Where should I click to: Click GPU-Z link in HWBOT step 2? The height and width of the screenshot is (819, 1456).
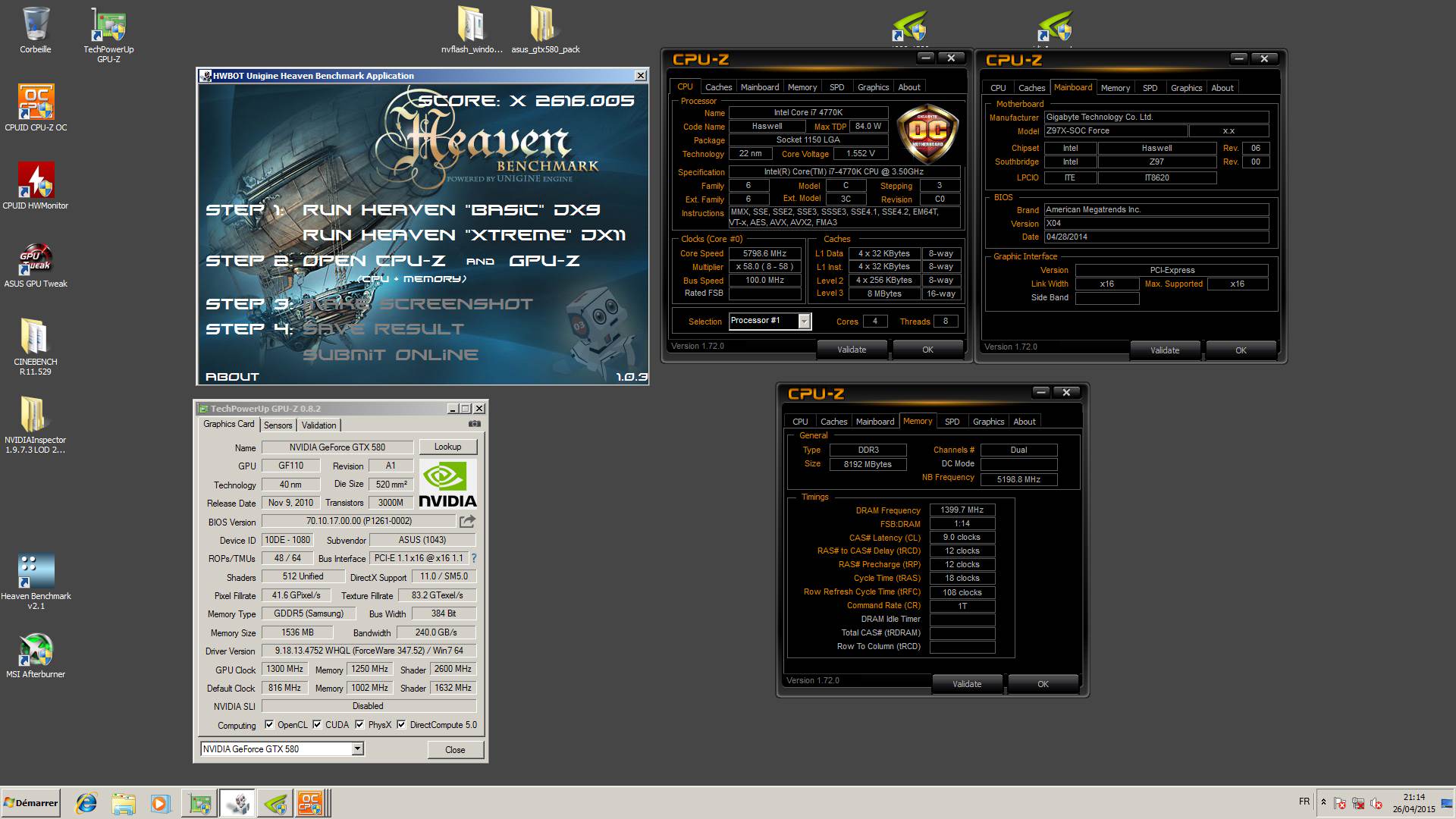click(544, 261)
